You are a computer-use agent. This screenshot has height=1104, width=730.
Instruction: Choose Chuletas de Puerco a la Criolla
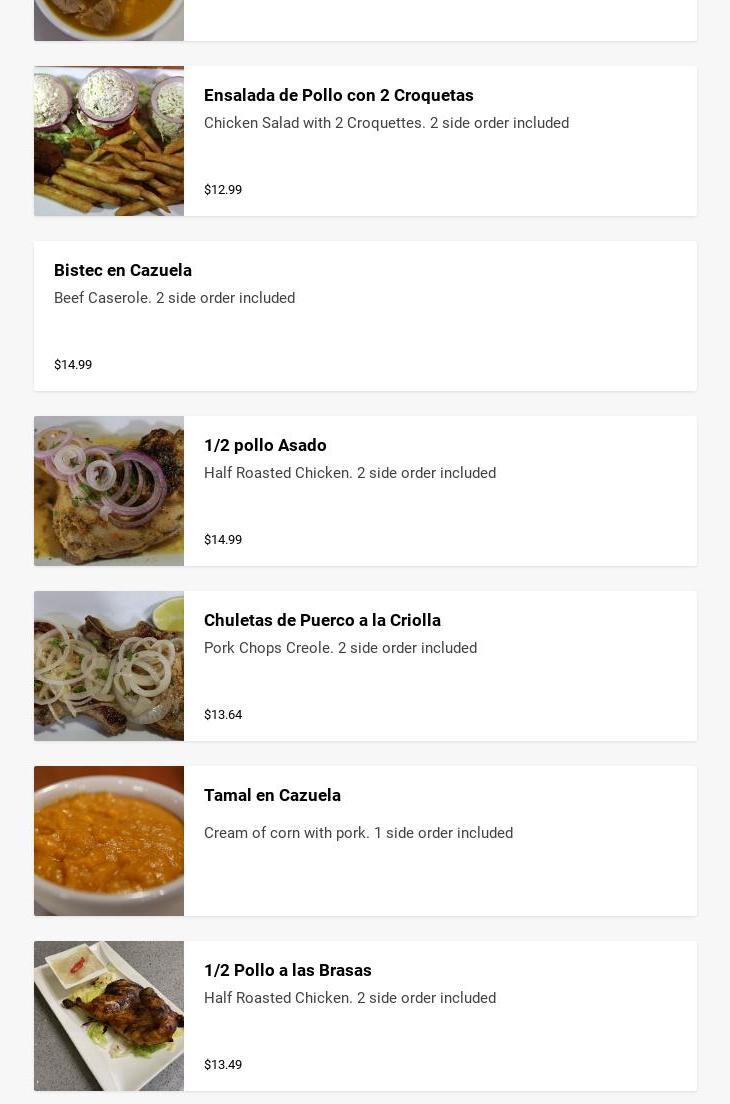(x=322, y=620)
